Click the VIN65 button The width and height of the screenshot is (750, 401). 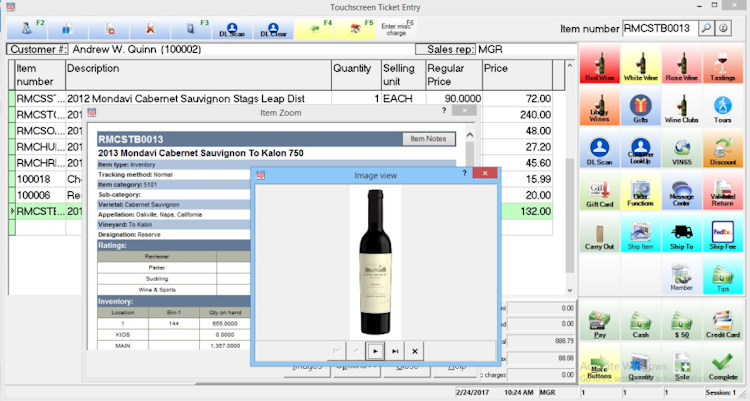pos(682,148)
